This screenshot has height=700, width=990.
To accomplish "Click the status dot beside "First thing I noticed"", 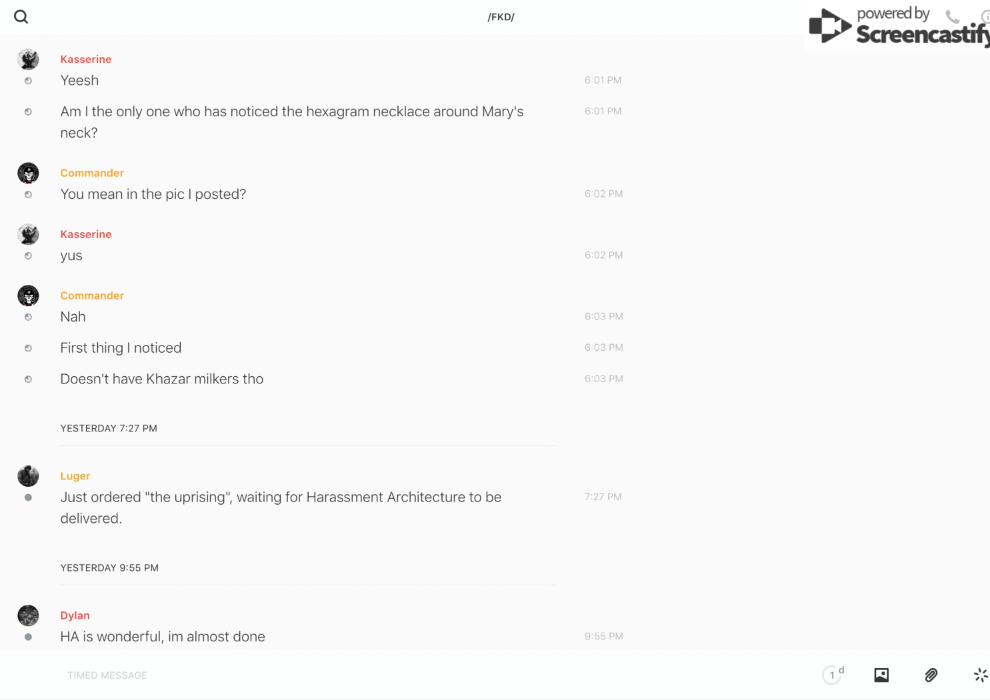I will (x=28, y=348).
